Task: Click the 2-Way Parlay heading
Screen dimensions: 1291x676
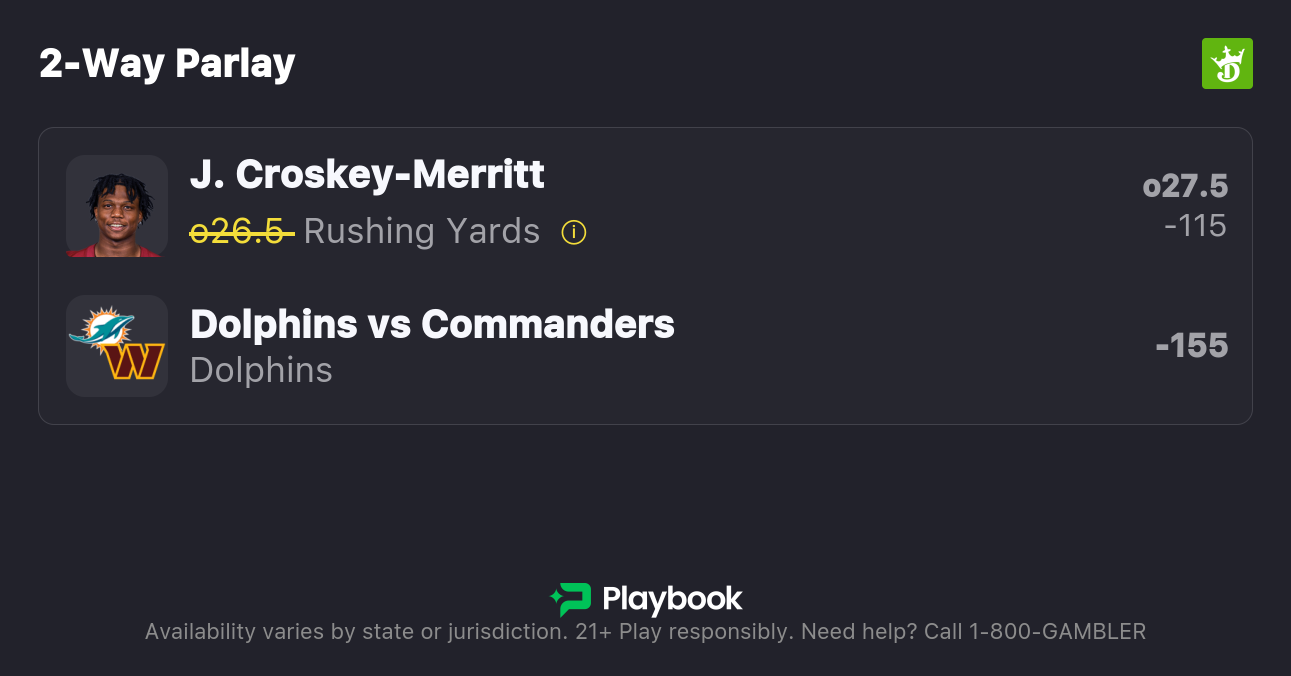Action: [167, 64]
